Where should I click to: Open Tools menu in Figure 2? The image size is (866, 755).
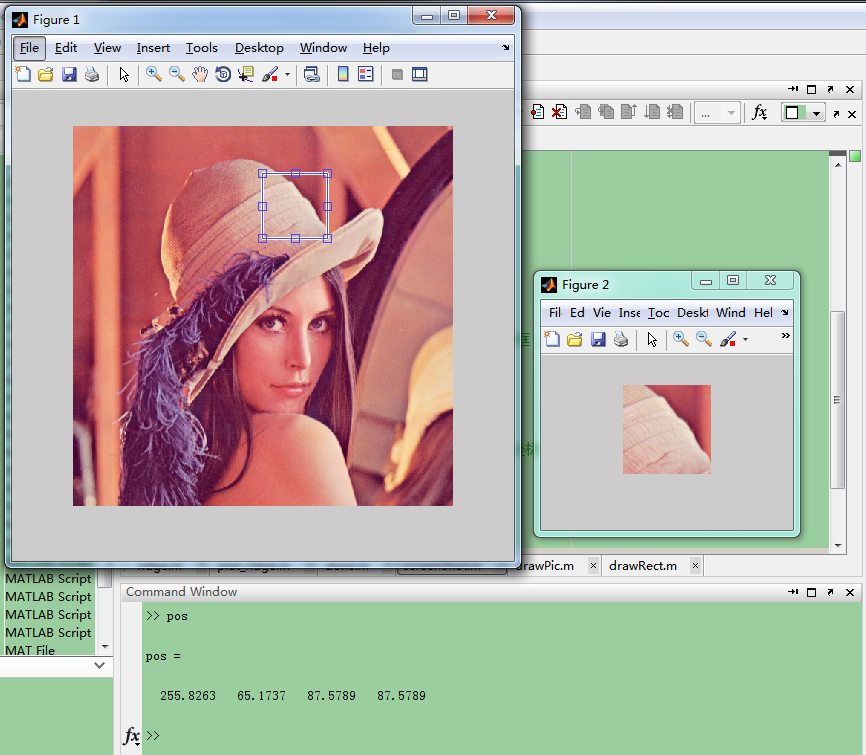pos(658,313)
